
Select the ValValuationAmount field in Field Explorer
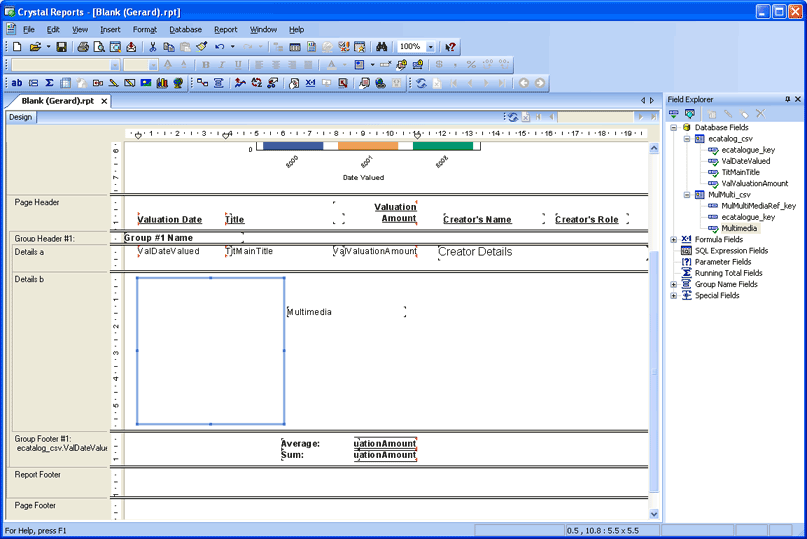coord(754,183)
